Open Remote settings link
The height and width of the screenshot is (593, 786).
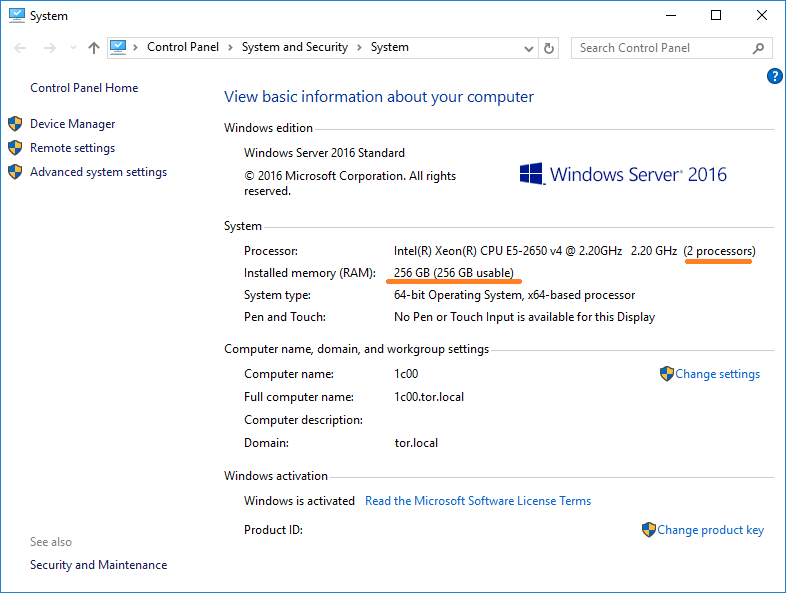tap(73, 148)
